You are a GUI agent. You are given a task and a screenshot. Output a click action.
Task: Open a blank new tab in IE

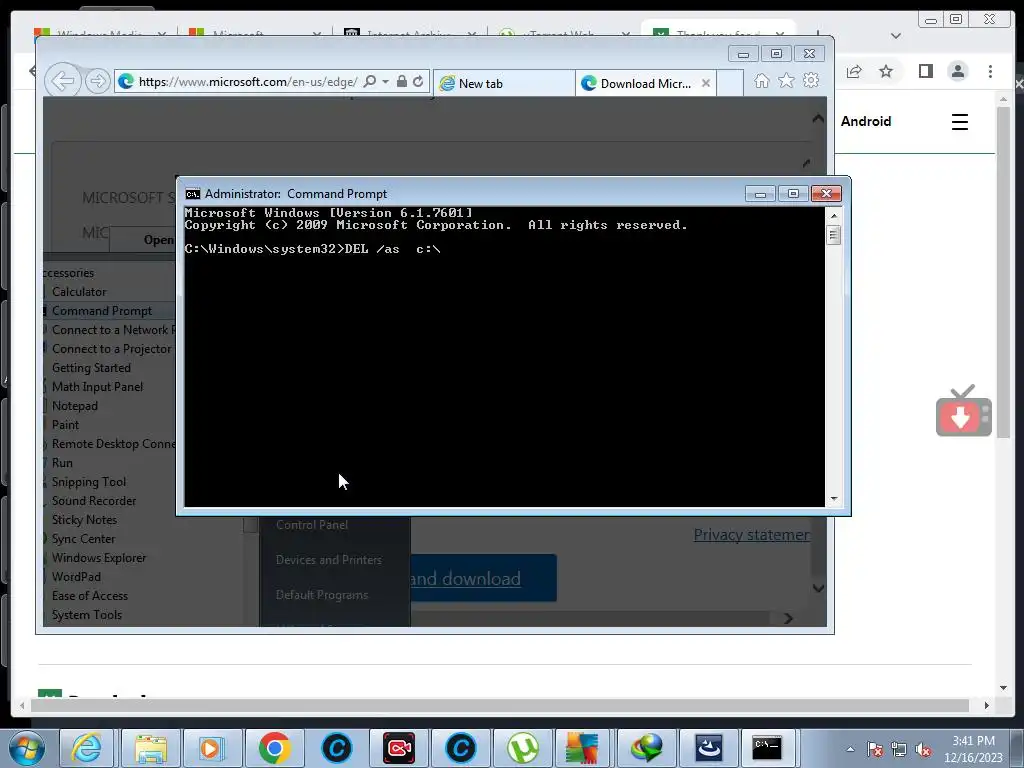click(730, 84)
